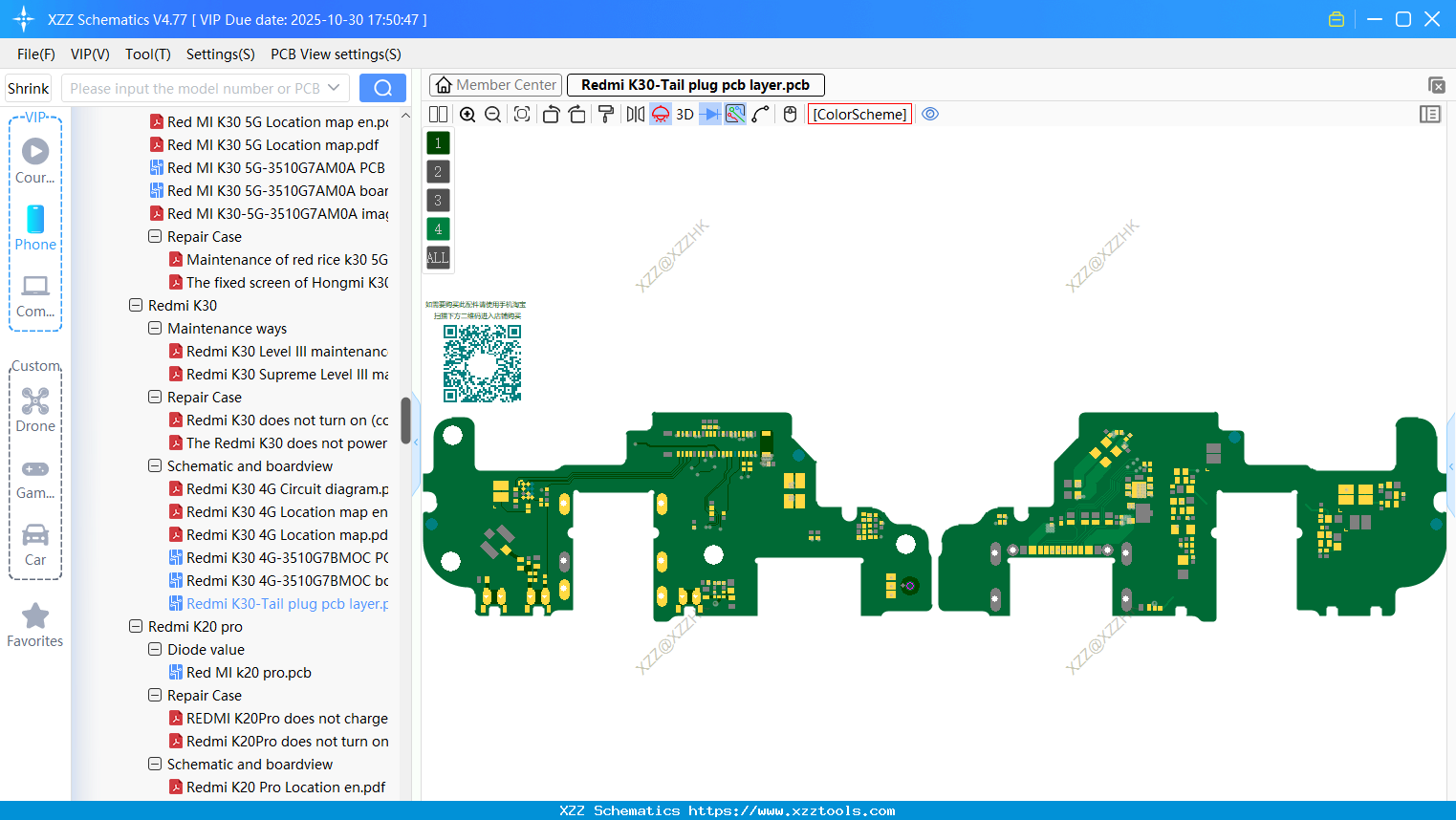Click the rotate right toolbar icon

pyautogui.click(x=577, y=114)
